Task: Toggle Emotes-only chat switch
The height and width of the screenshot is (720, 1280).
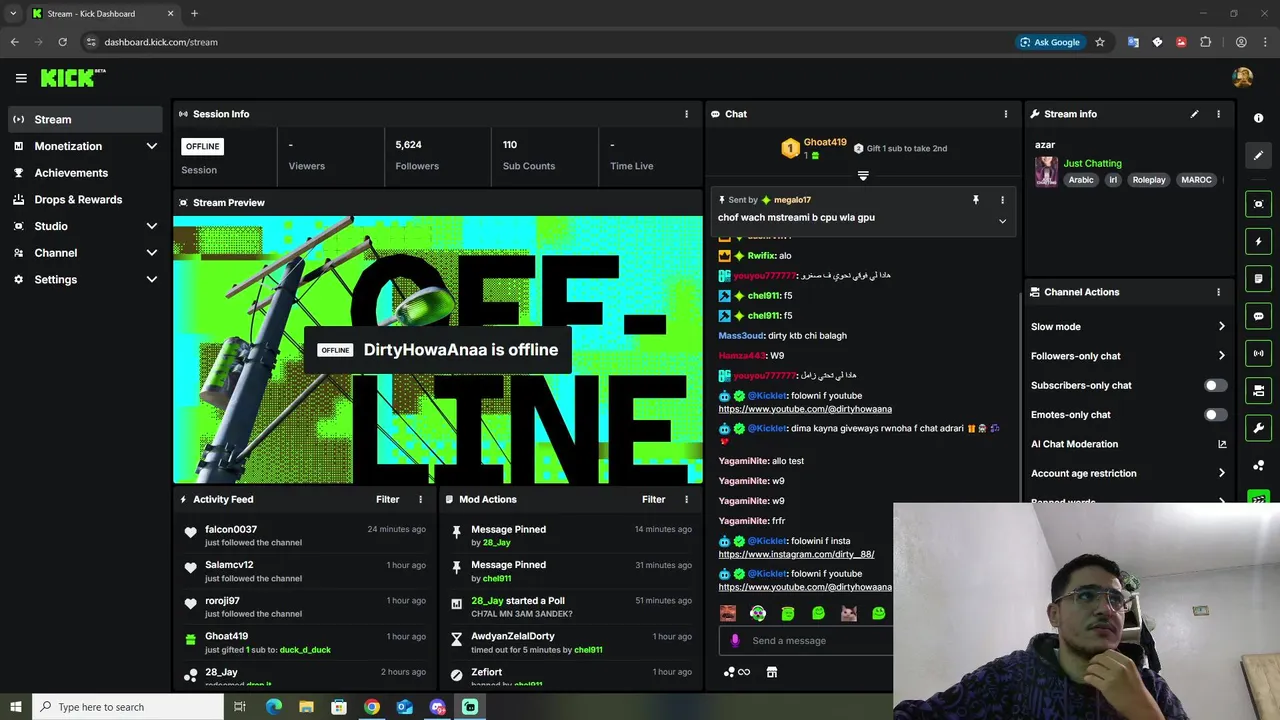Action: click(1215, 414)
